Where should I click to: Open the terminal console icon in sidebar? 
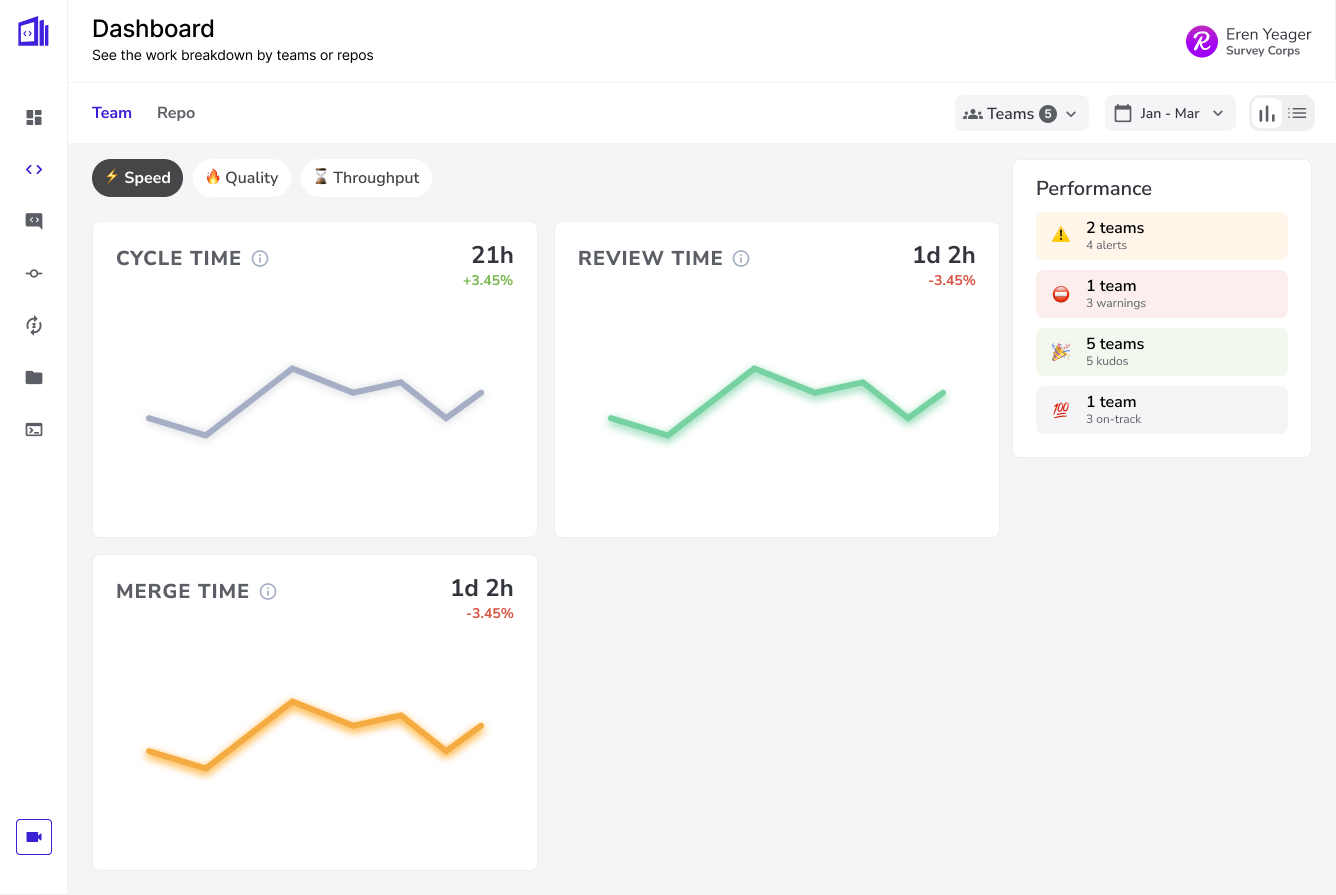34,430
